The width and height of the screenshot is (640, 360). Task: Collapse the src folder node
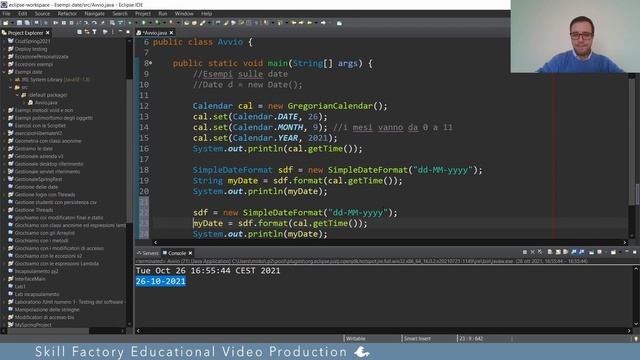point(11,87)
